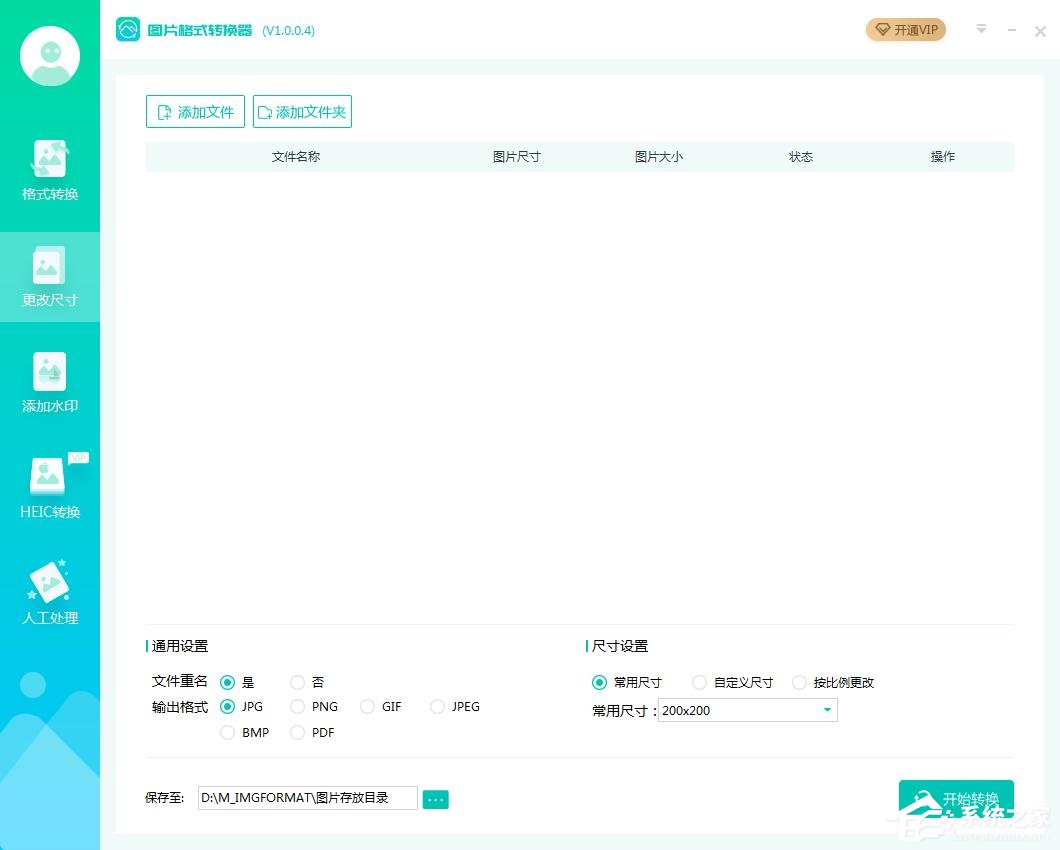Click the save path input field
Screen dimensions: 1060x850
(x=305, y=797)
